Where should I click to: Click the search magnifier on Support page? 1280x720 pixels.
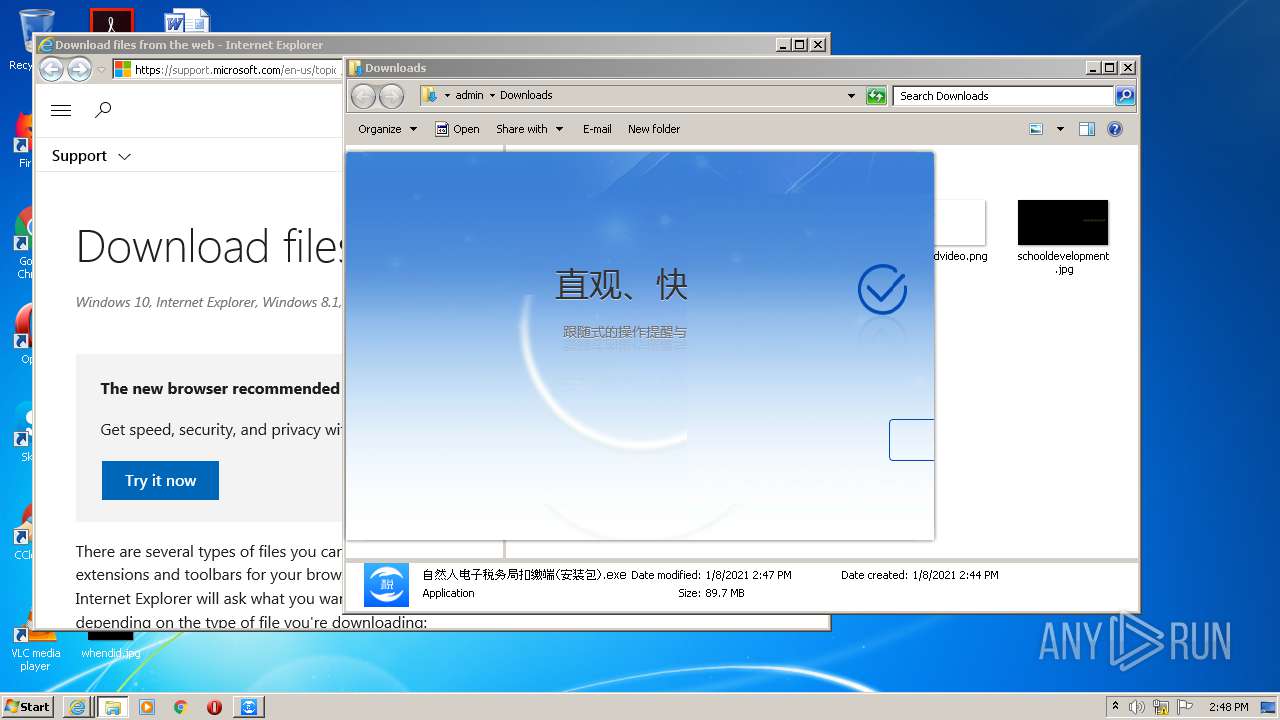[102, 110]
